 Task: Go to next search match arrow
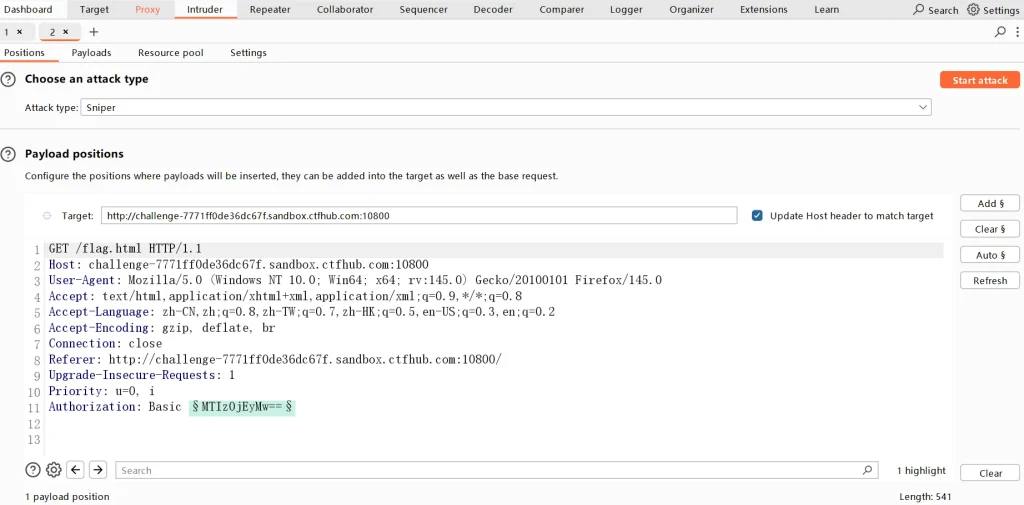(98, 470)
